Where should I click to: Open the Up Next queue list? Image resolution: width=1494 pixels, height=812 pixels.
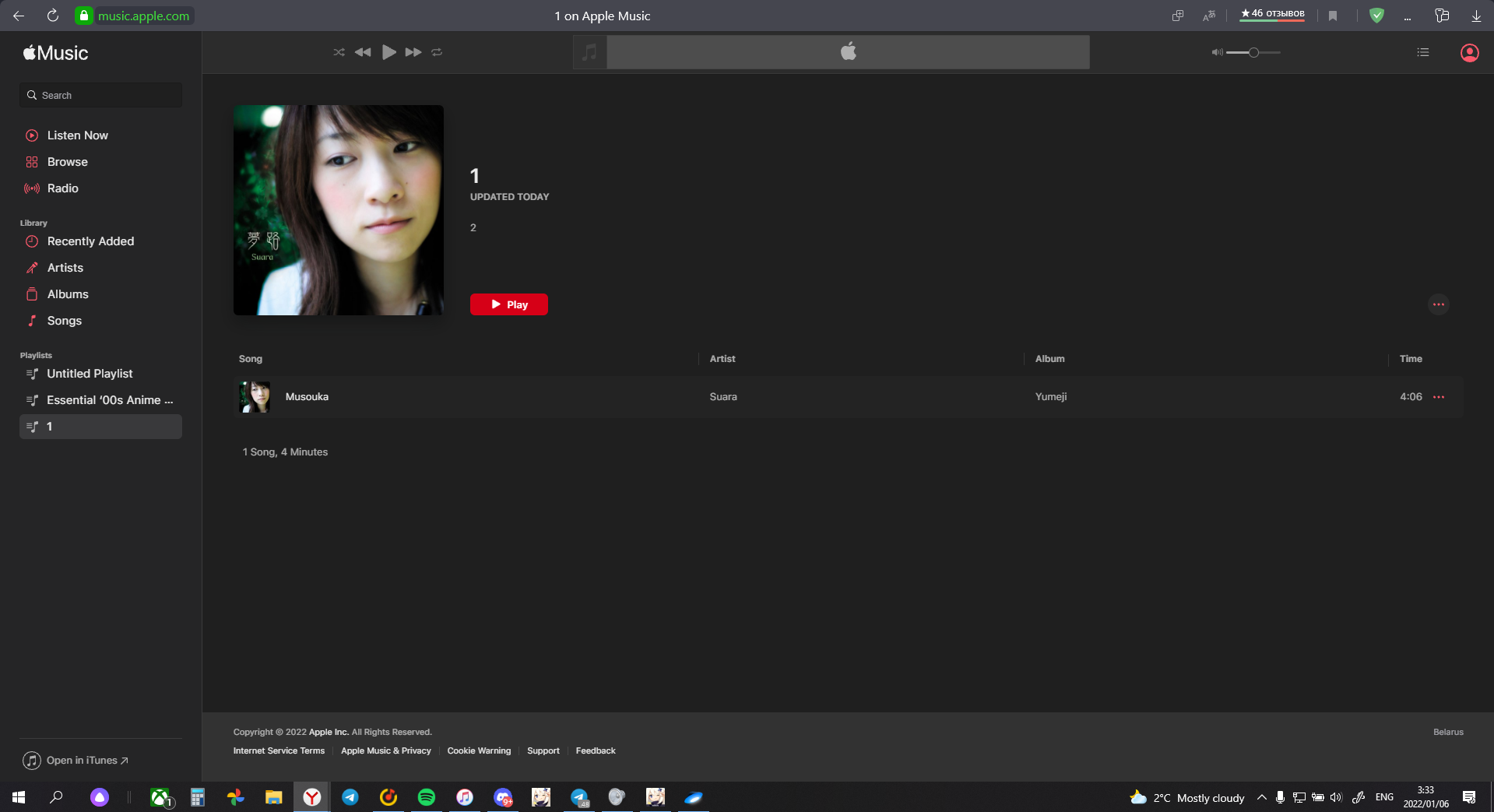(1423, 52)
